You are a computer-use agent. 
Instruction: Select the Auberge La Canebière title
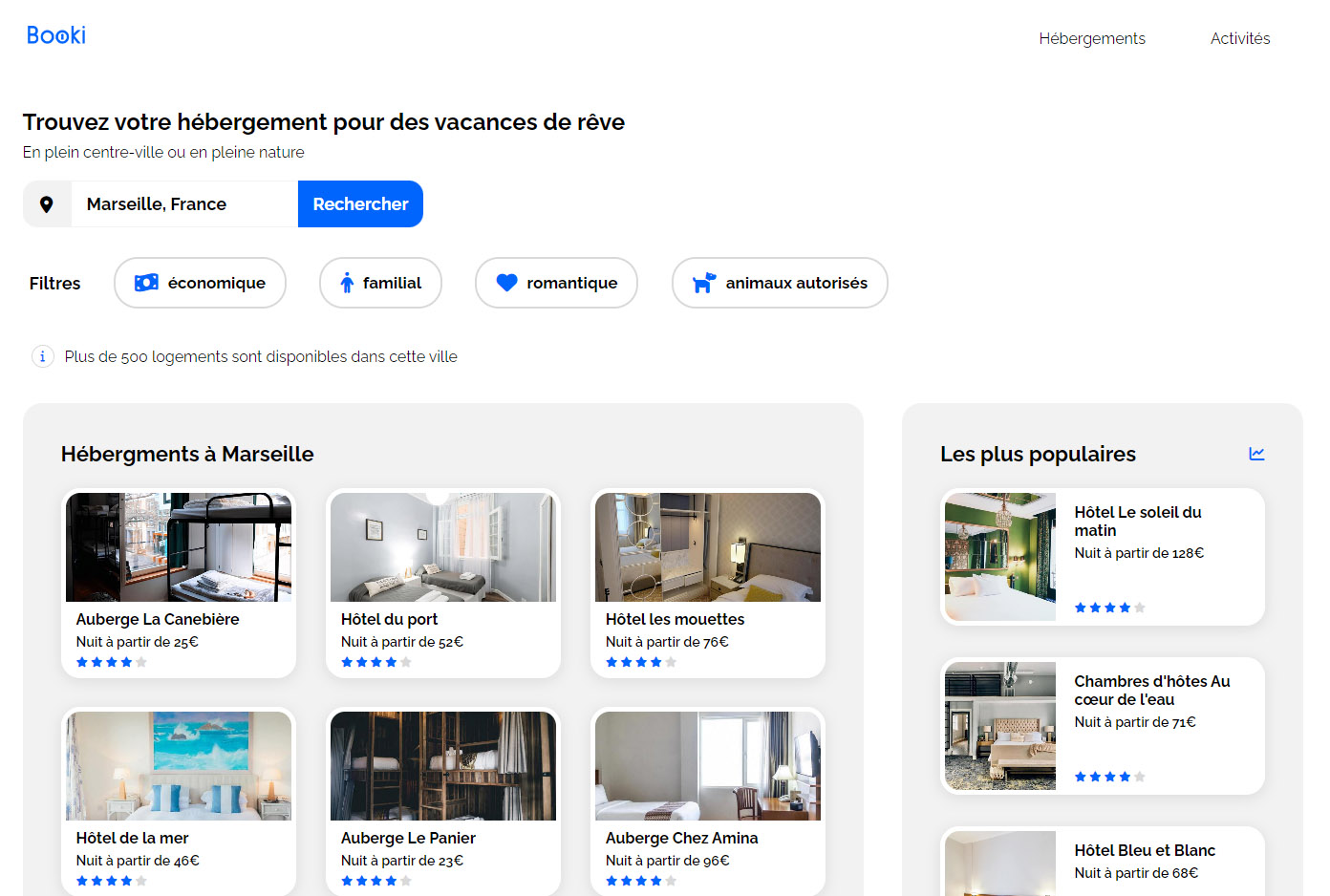pos(158,619)
